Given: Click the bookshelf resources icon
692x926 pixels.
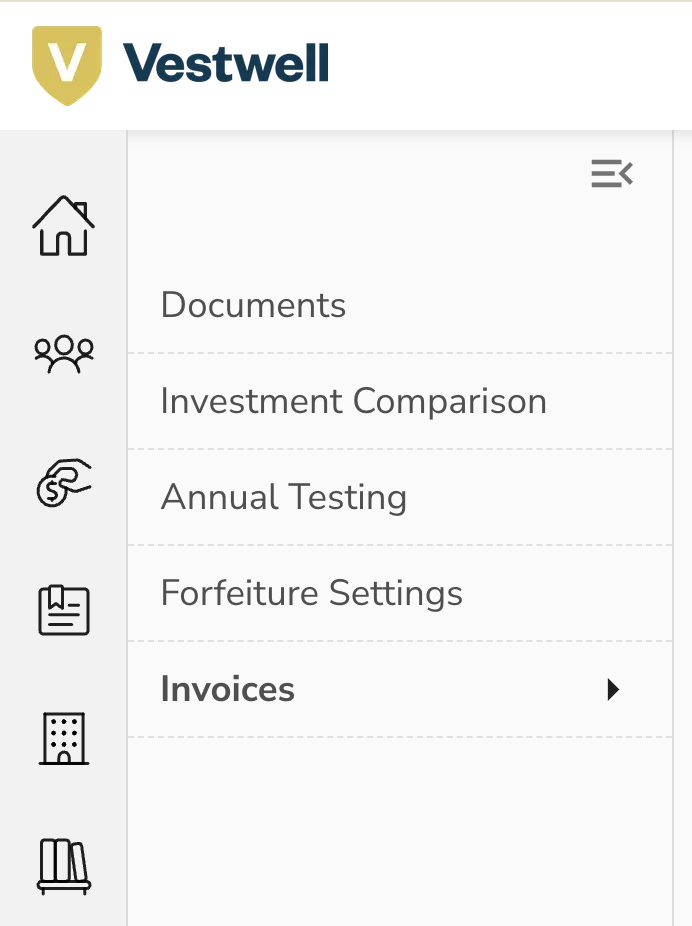Looking at the screenshot, I should tap(63, 867).
